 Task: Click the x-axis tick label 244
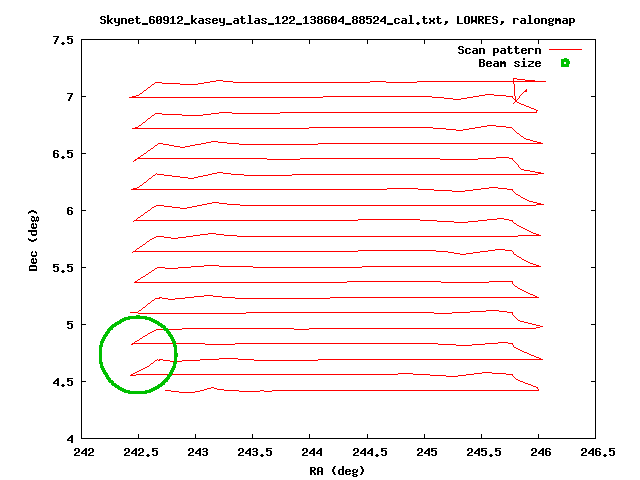point(312,452)
